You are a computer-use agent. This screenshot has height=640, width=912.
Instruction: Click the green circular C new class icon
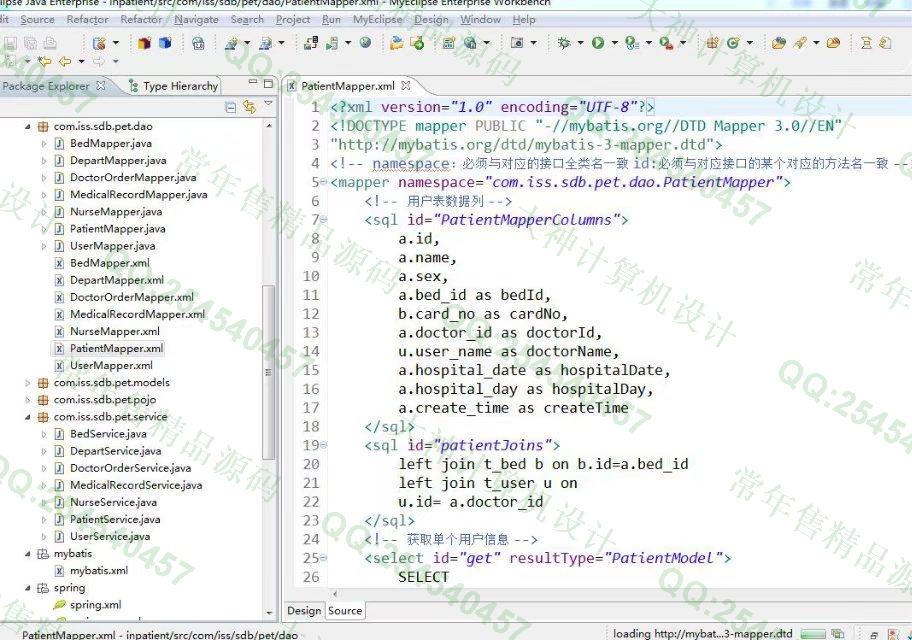(733, 42)
